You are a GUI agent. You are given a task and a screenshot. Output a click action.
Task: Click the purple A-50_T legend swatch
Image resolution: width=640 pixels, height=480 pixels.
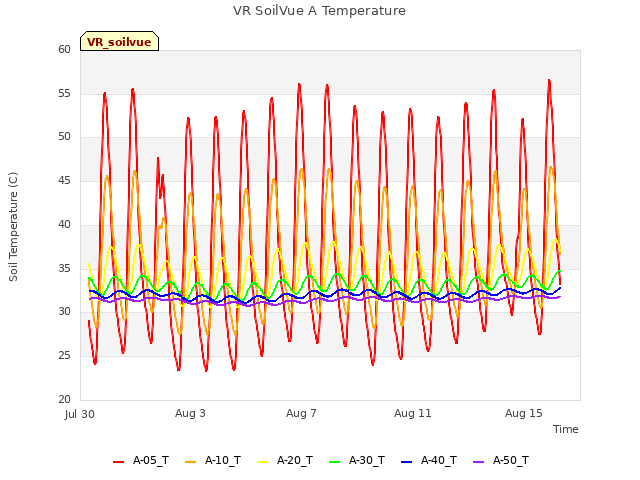pyautogui.click(x=479, y=462)
